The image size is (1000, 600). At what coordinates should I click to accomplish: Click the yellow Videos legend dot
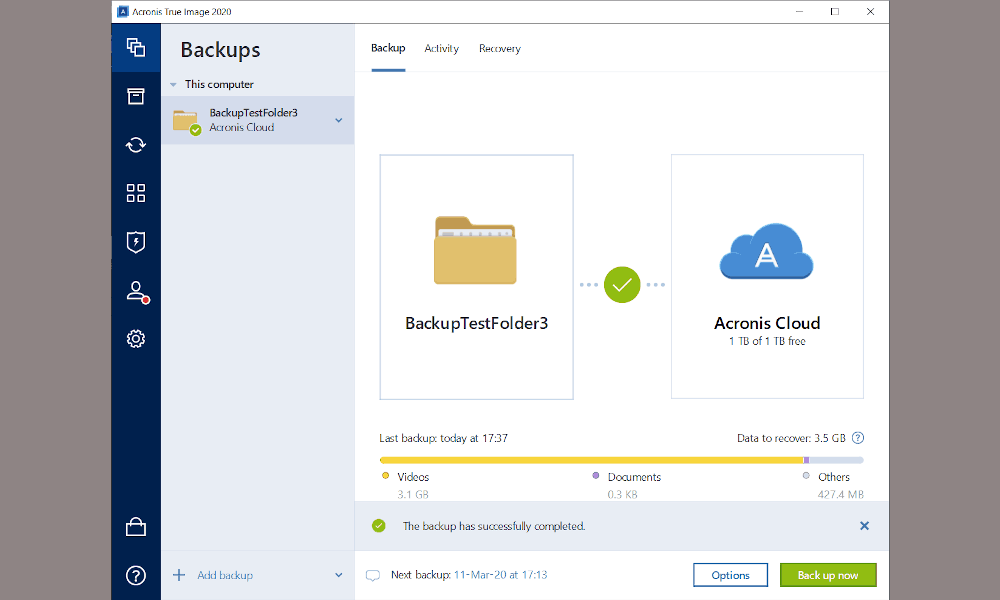385,476
